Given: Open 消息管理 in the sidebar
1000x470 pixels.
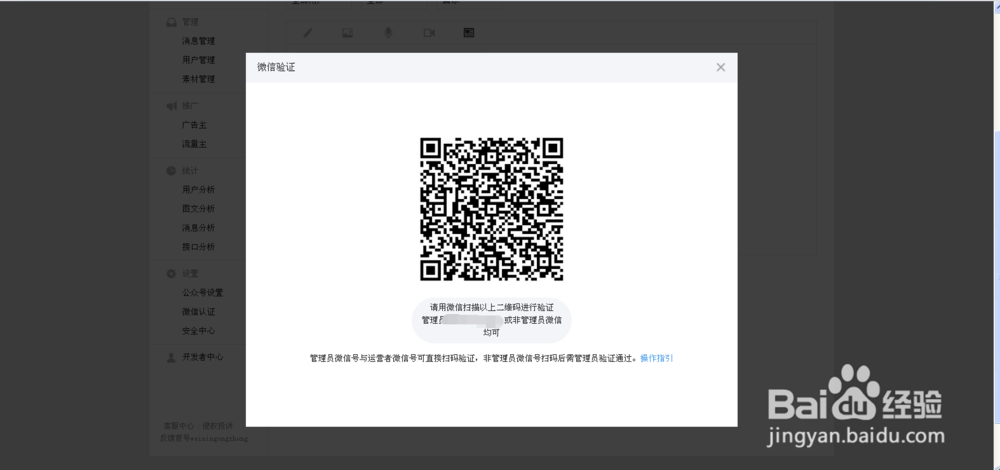Looking at the screenshot, I should 198,41.
